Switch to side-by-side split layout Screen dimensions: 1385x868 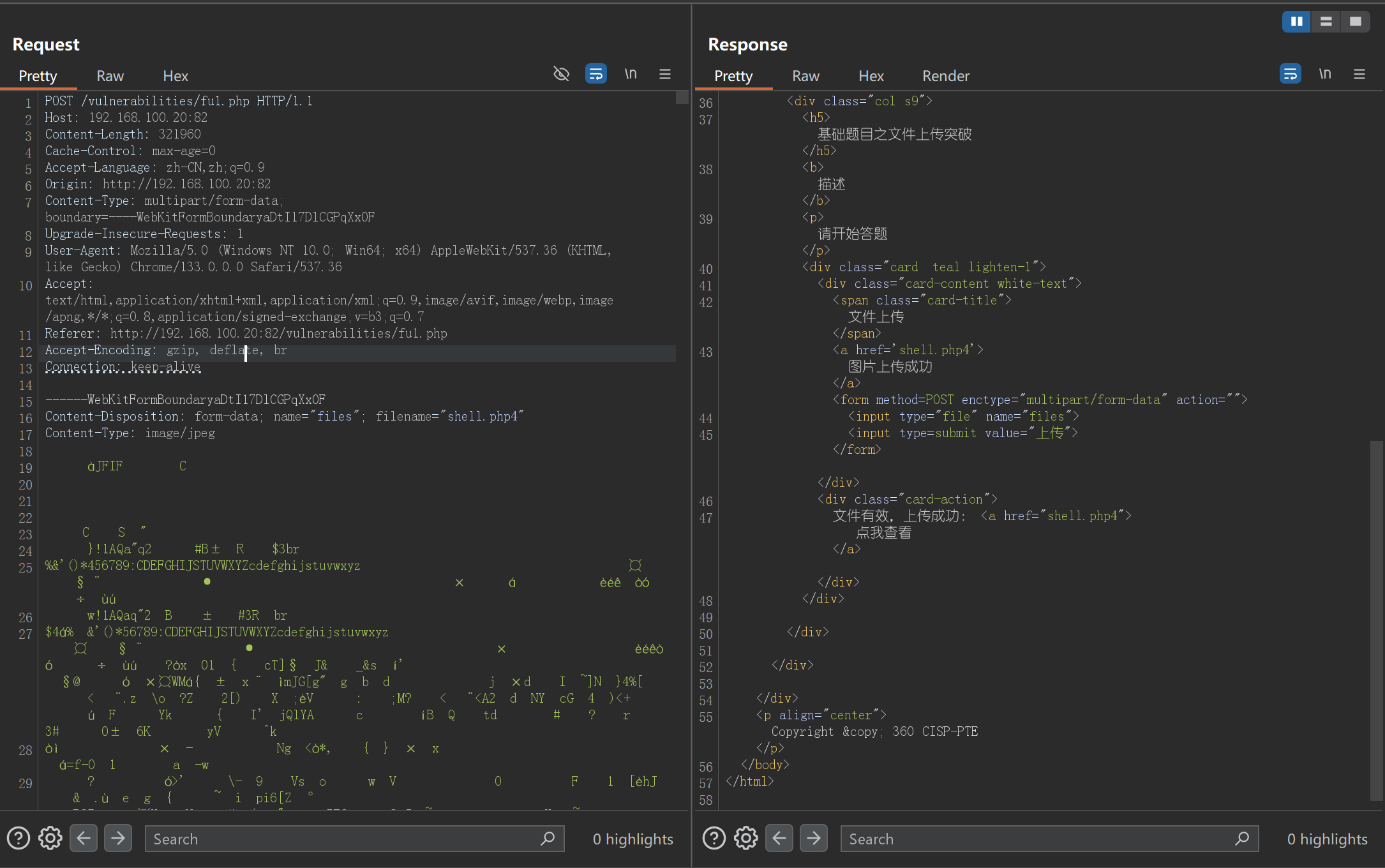(1296, 22)
